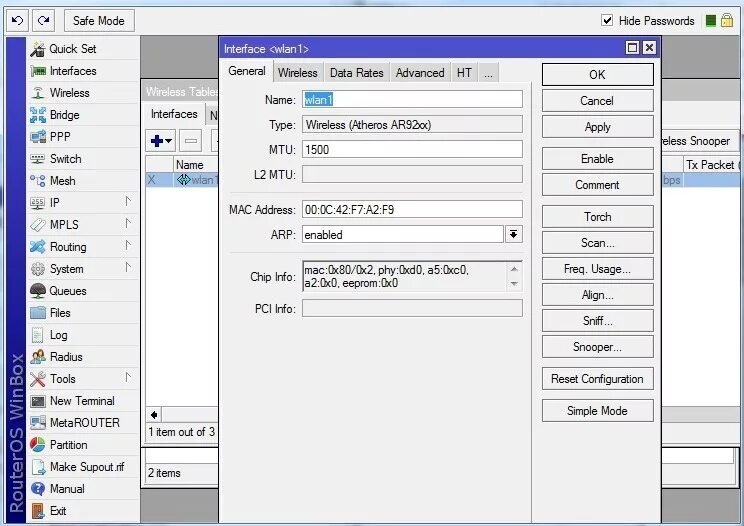This screenshot has height=526, width=744.
Task: Click the Reset Configuration button
Action: [x=597, y=378]
